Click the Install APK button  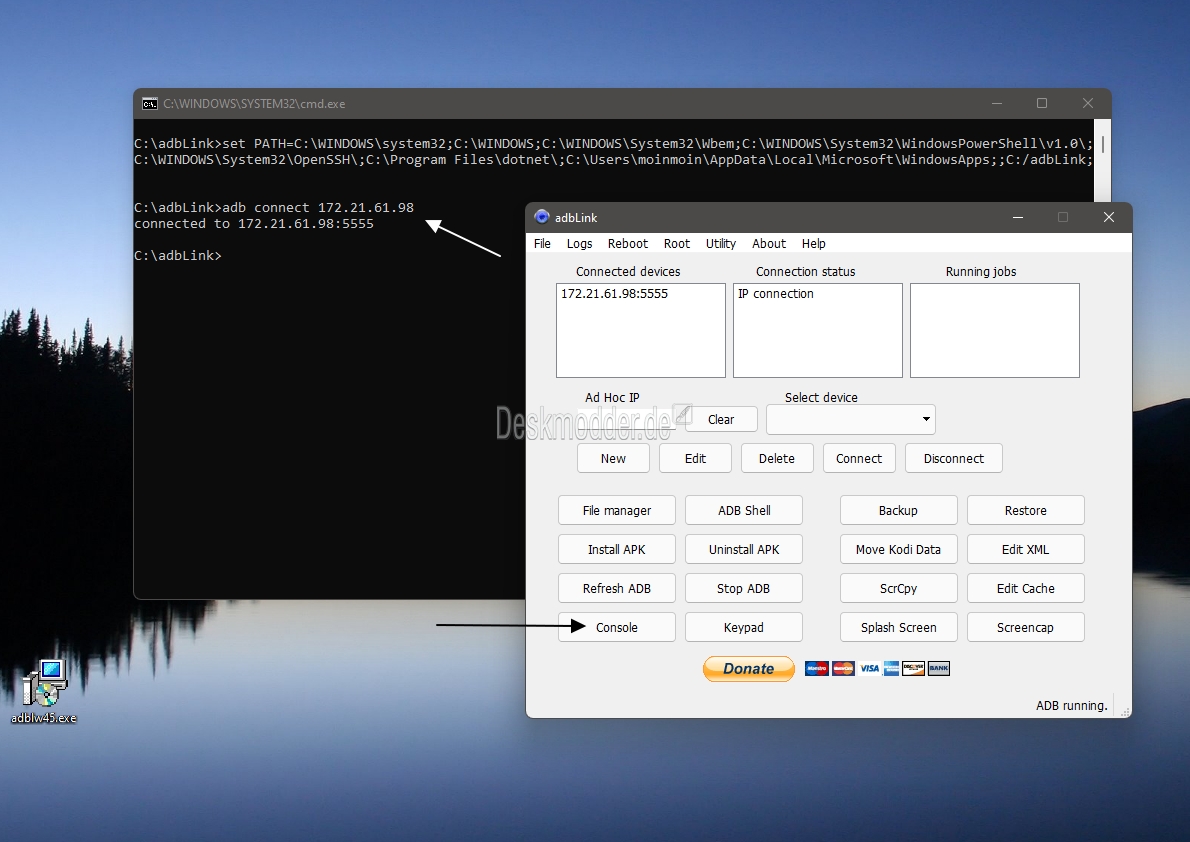pyautogui.click(x=617, y=549)
